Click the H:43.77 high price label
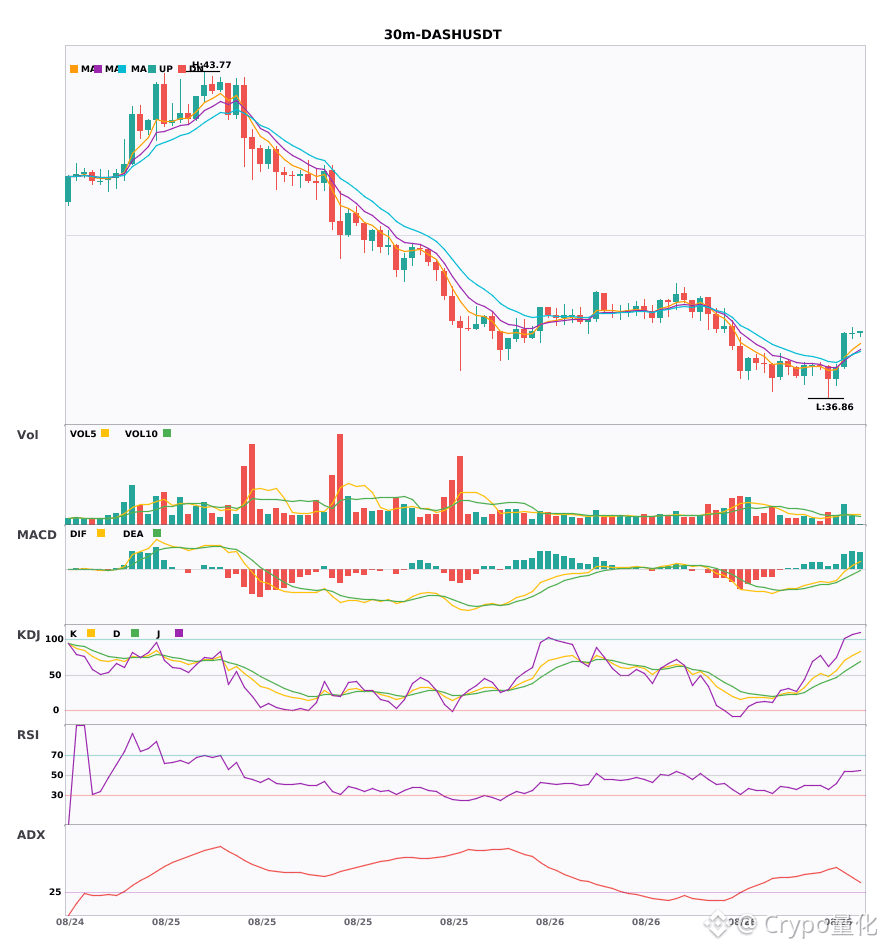The image size is (885, 950). 211,65
